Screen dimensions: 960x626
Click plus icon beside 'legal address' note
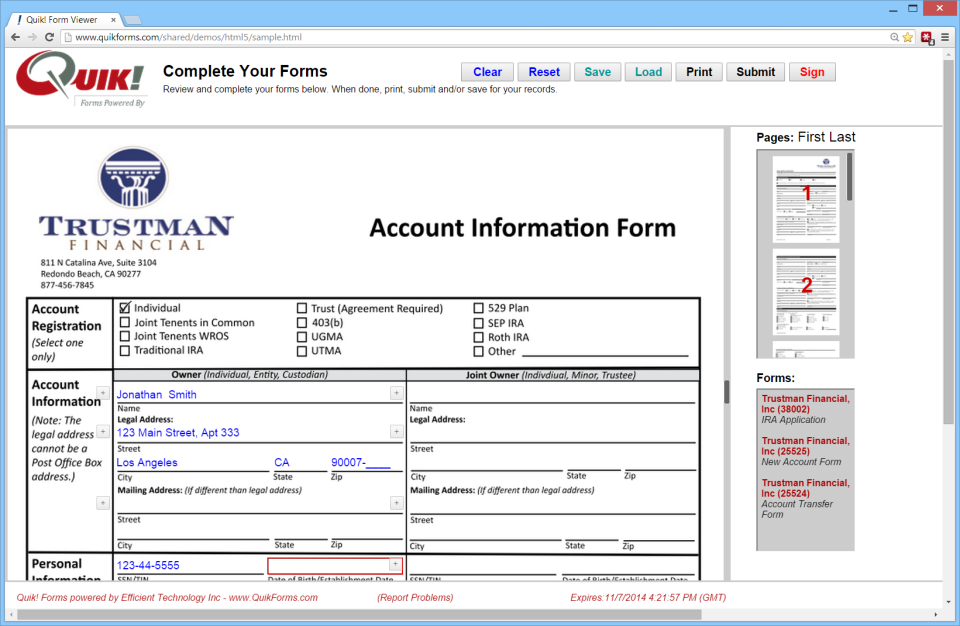(103, 432)
